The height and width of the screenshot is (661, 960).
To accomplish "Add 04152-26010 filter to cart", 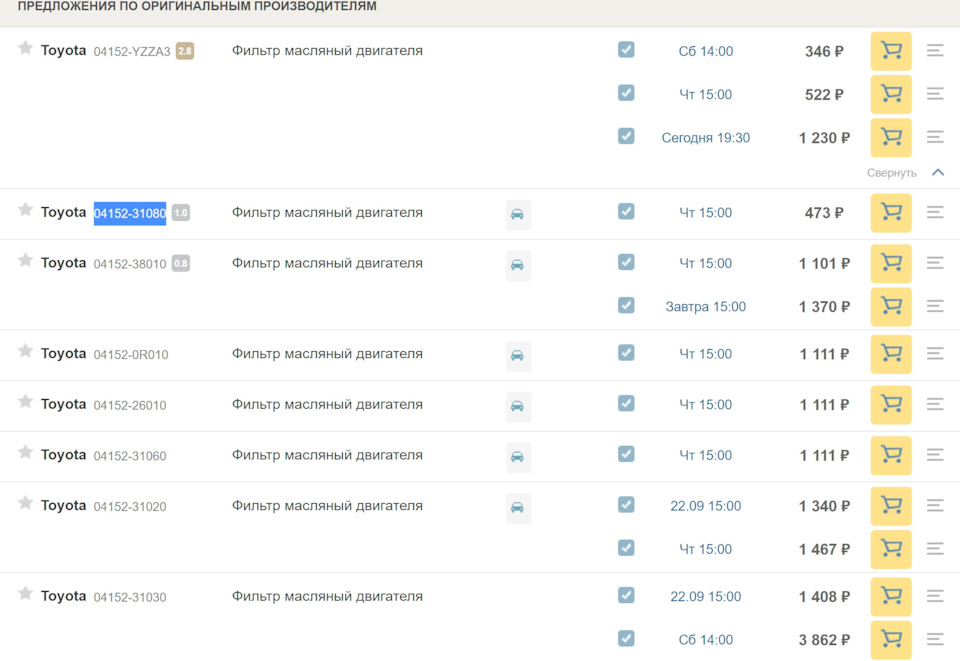I will tap(891, 405).
